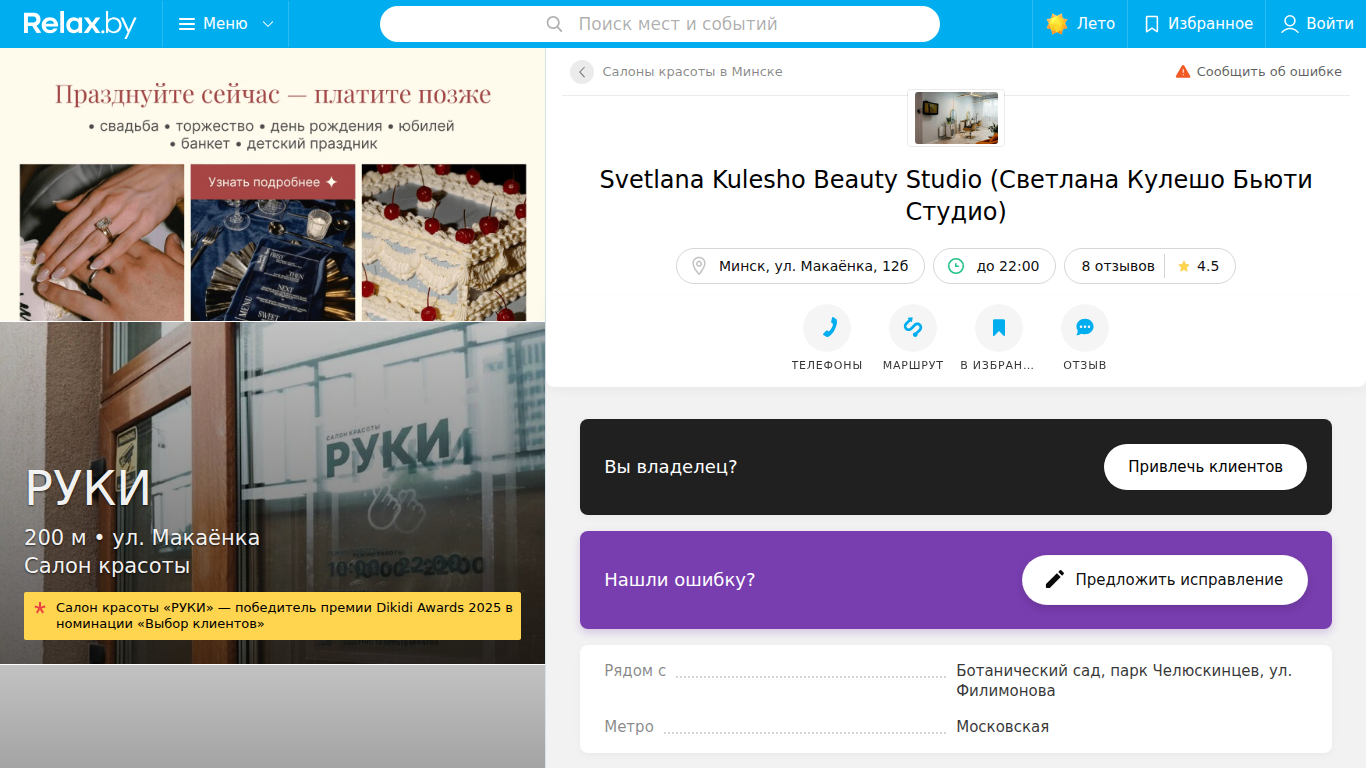Open the Меню hamburger dropdown

click(x=225, y=24)
